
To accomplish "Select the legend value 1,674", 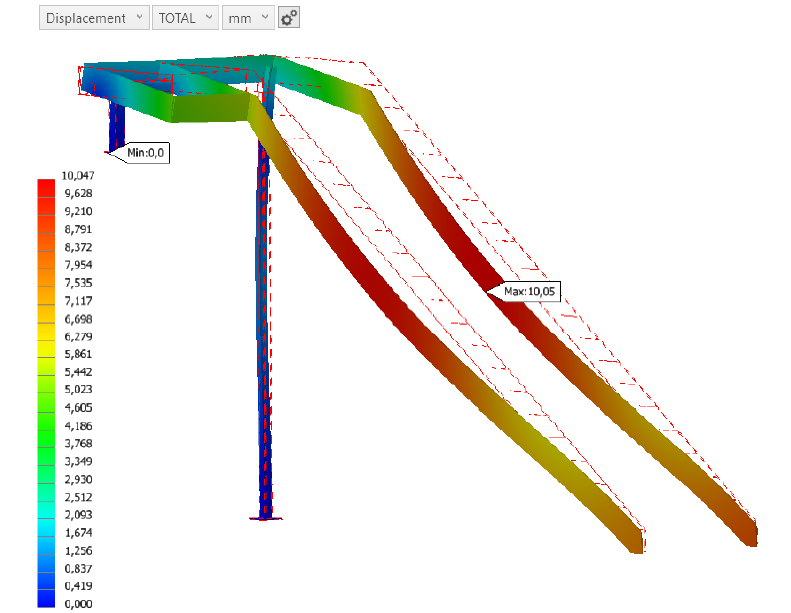I will click(78, 533).
